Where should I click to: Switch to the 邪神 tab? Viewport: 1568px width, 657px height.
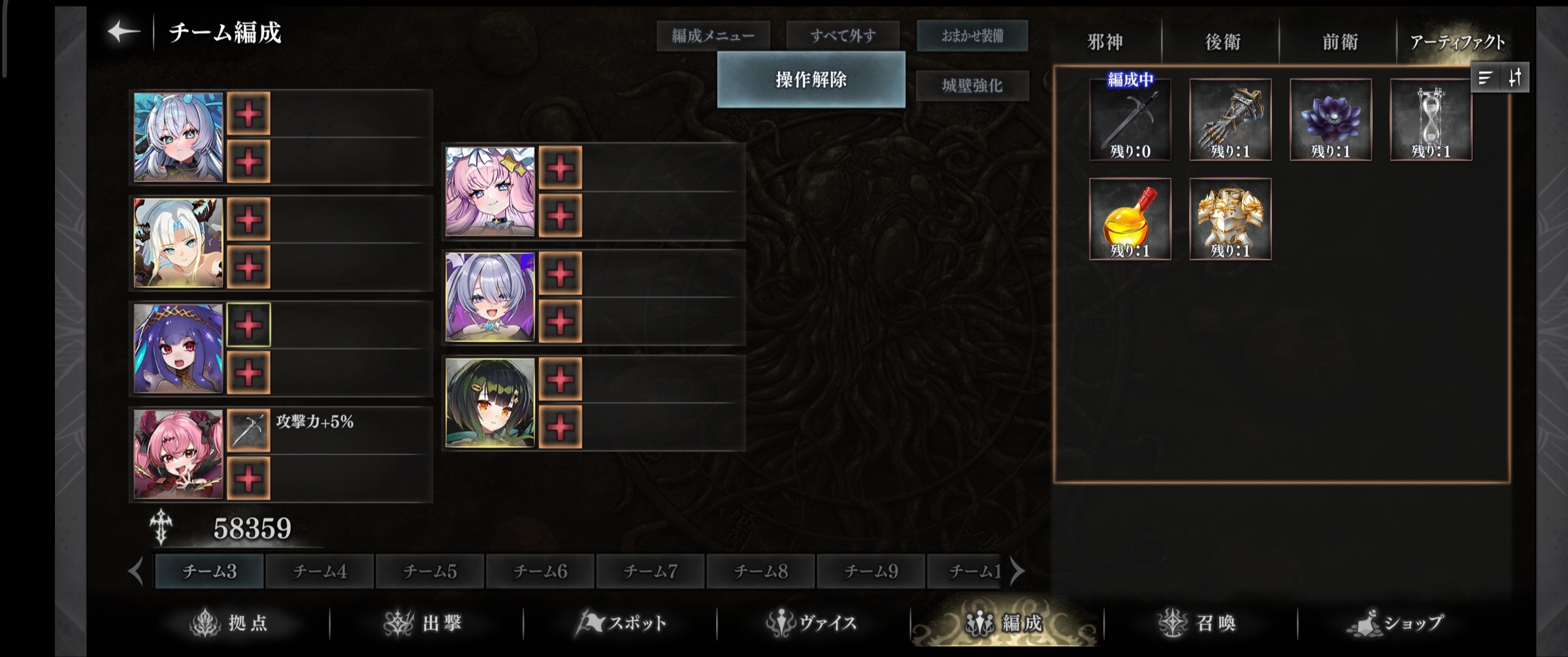point(1105,42)
